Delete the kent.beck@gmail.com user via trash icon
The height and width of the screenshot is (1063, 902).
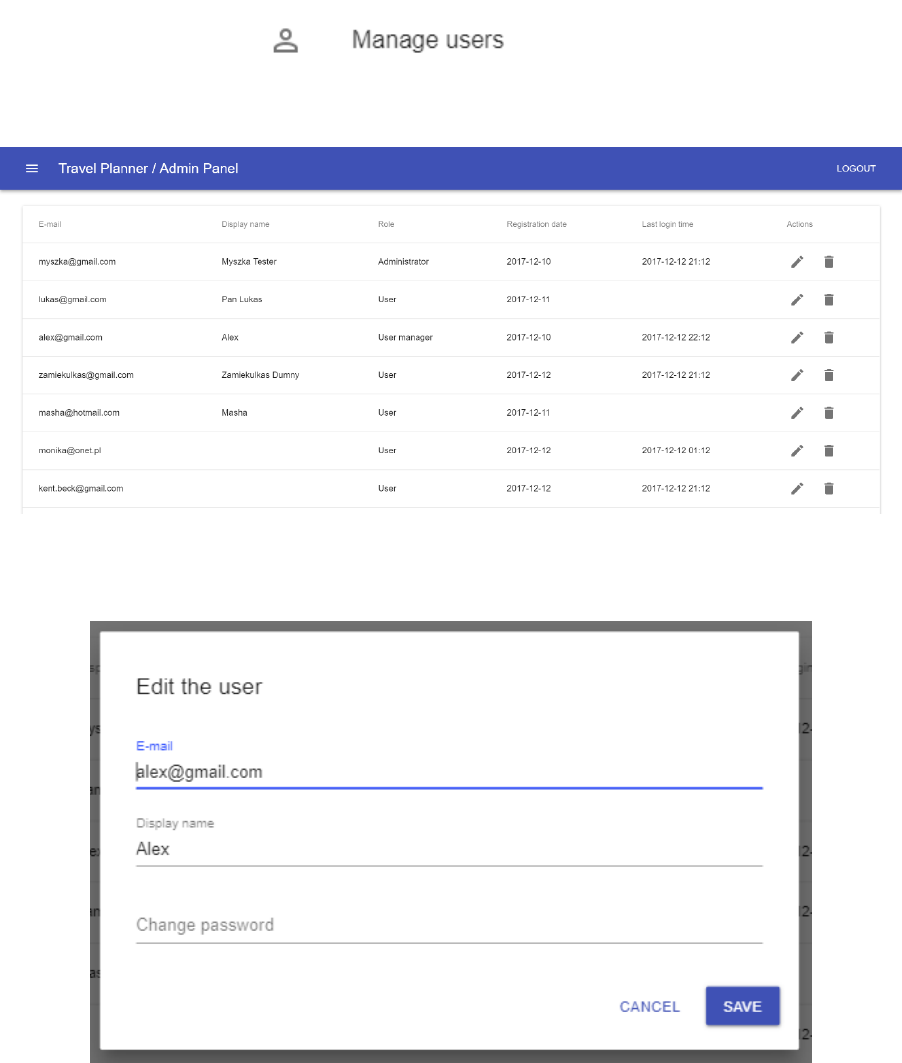click(x=829, y=489)
